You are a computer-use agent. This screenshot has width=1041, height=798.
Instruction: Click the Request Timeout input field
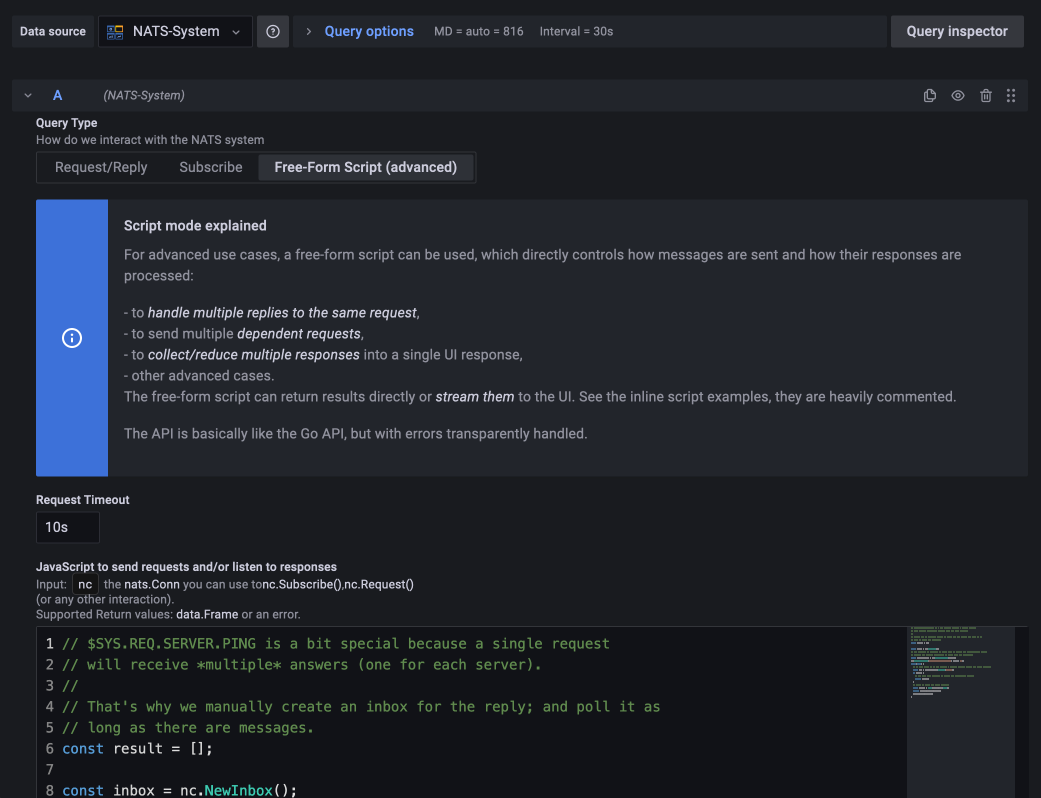pyautogui.click(x=68, y=527)
